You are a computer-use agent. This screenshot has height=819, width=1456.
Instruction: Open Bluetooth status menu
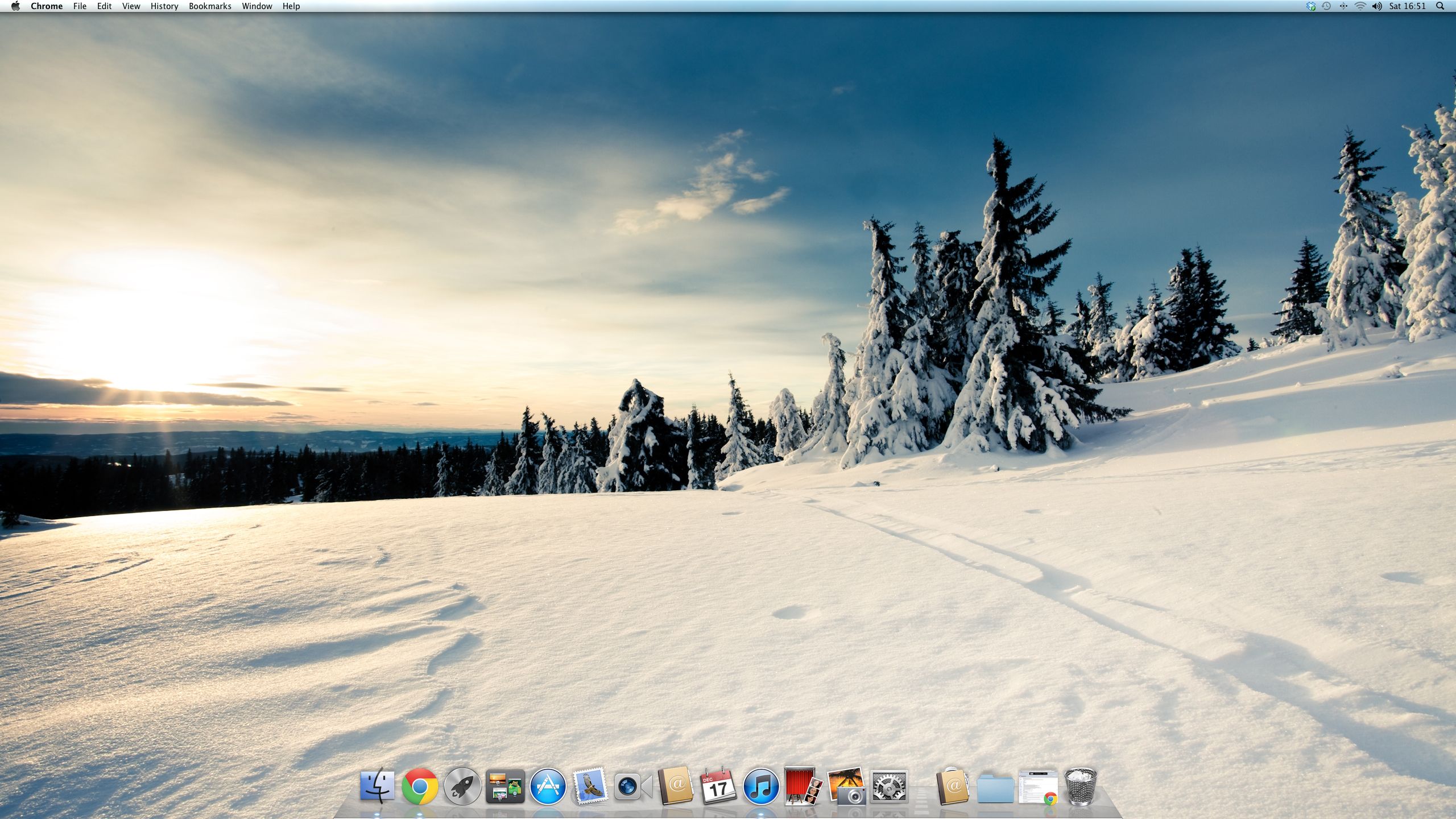tap(1343, 6)
